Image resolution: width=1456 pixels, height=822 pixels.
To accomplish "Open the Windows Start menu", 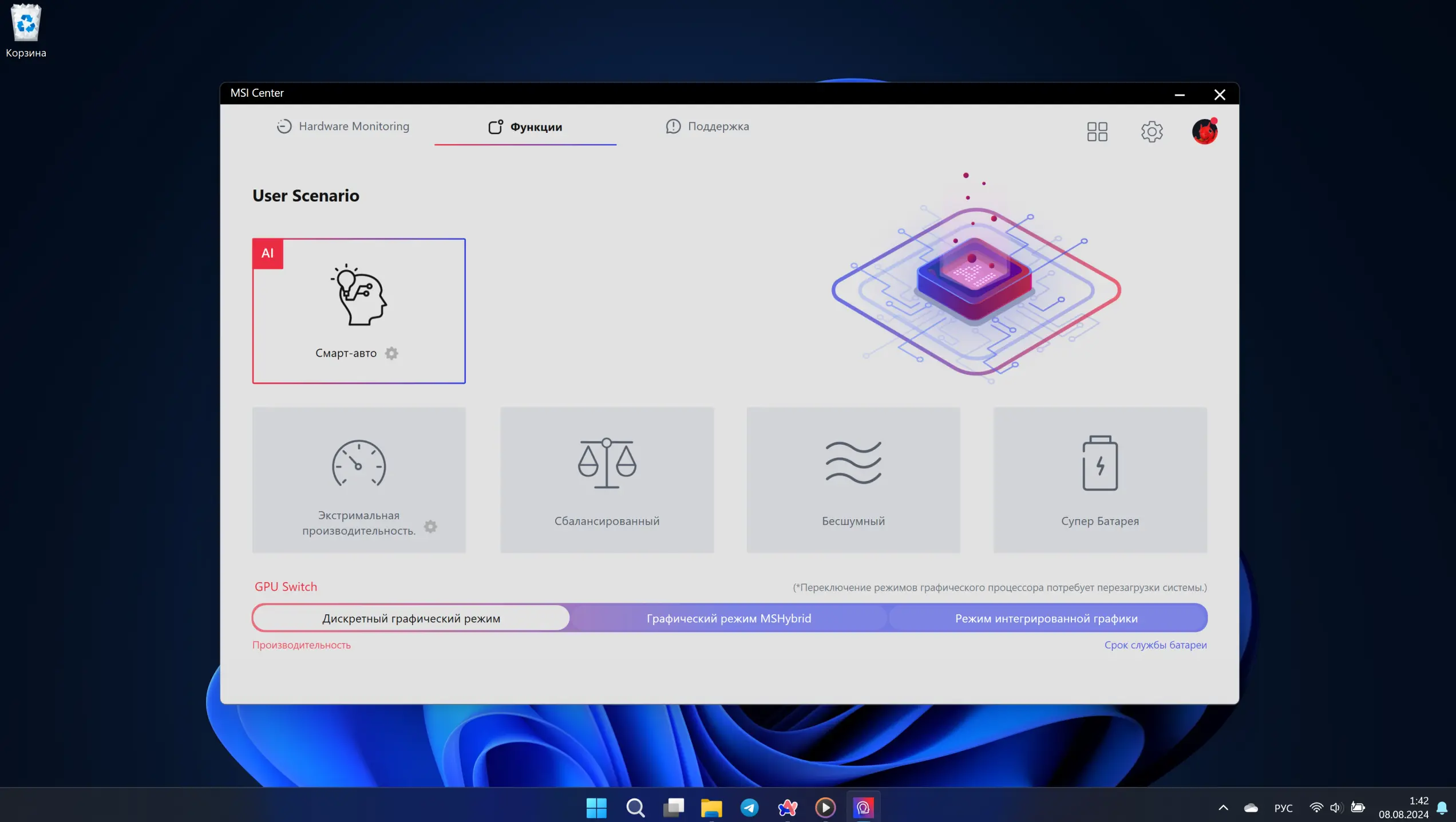I will tap(596, 808).
